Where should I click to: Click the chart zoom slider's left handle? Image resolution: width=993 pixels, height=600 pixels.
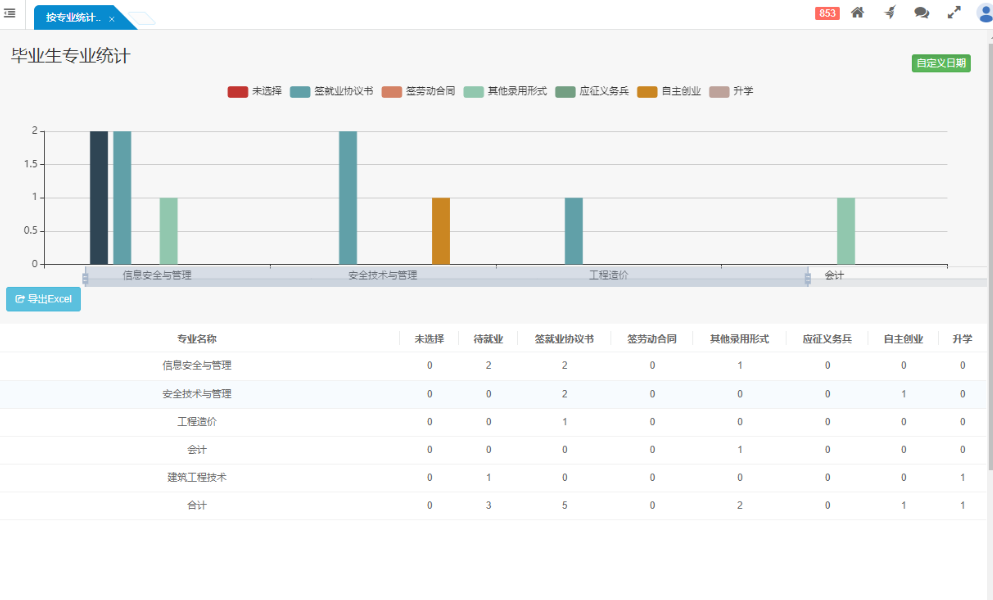pyautogui.click(x=85, y=278)
